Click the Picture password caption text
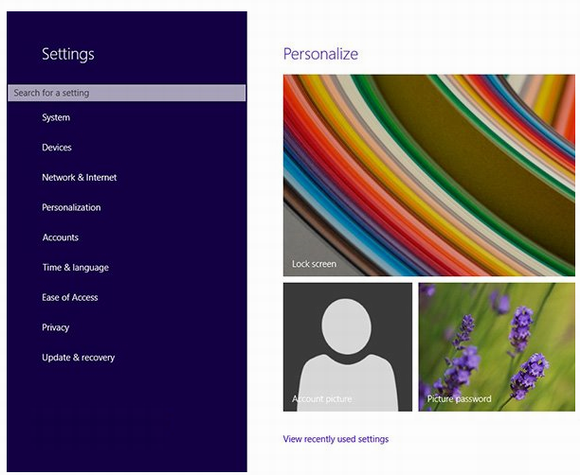Viewport: 580px width, 475px height. [459, 399]
